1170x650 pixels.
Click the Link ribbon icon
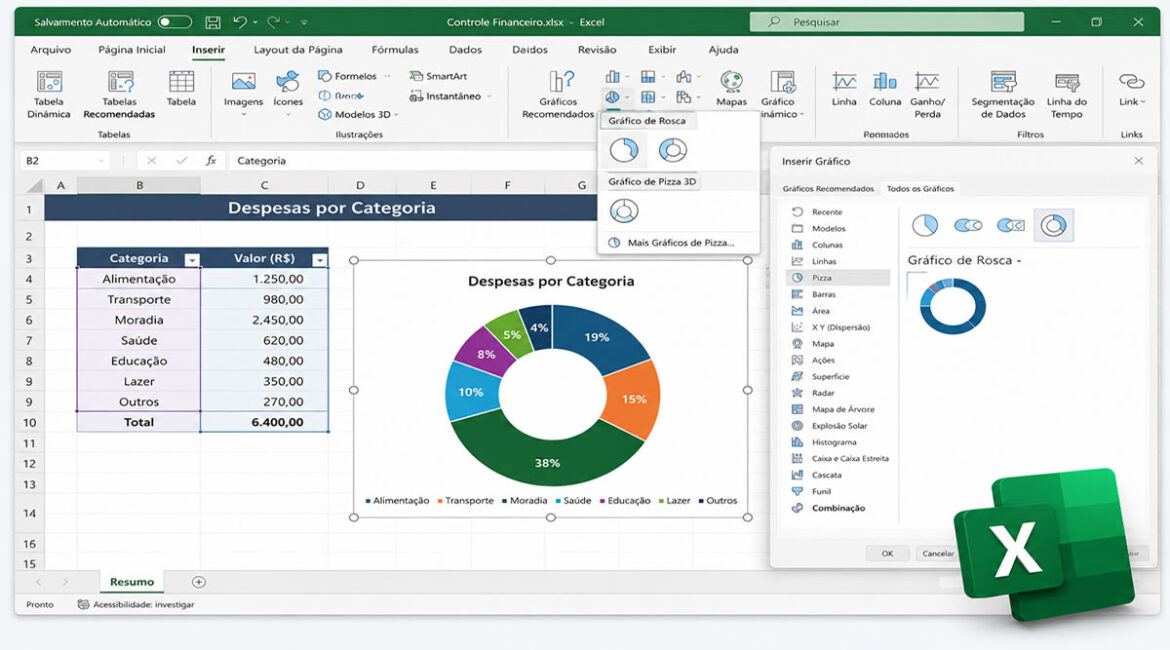click(x=1131, y=81)
